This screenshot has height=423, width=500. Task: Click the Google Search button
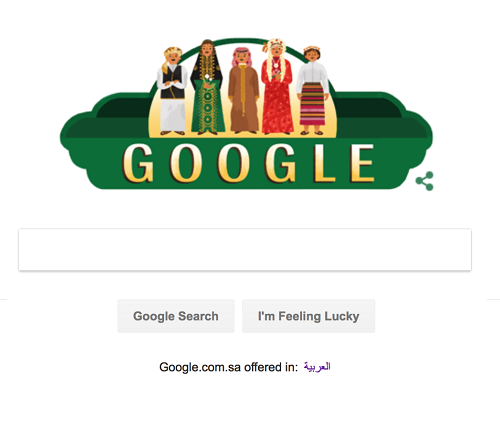point(176,316)
